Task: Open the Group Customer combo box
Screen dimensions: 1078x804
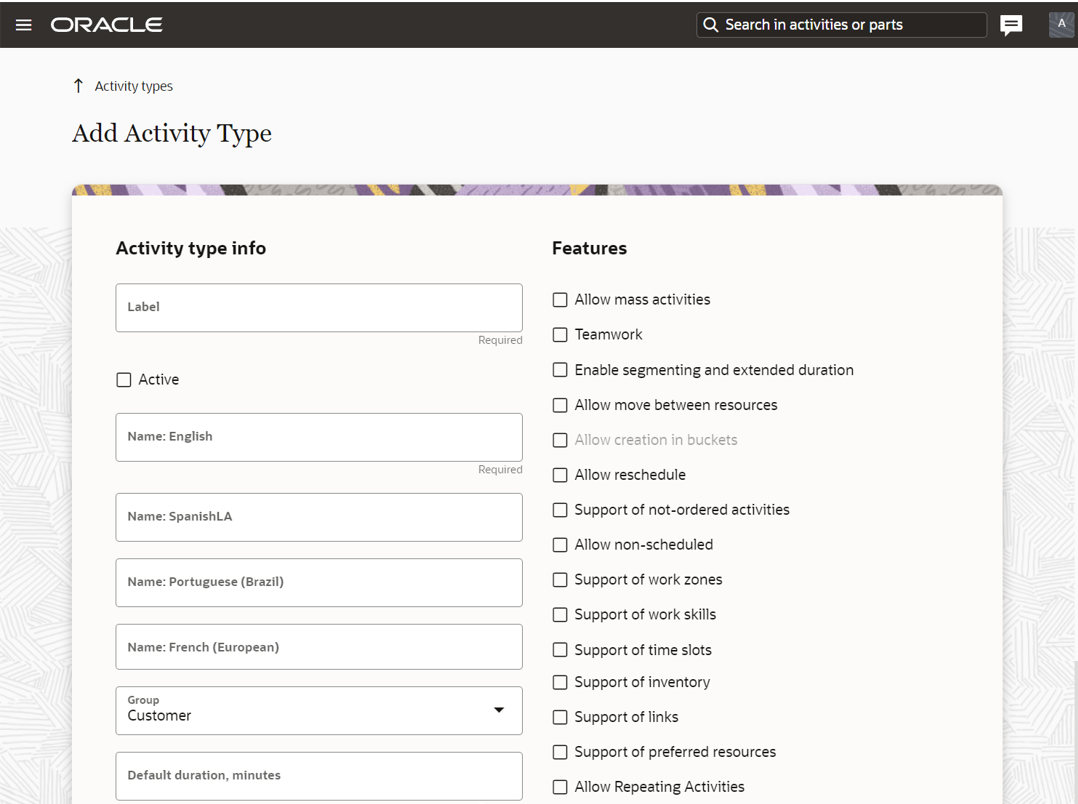Action: [x=300, y=710]
